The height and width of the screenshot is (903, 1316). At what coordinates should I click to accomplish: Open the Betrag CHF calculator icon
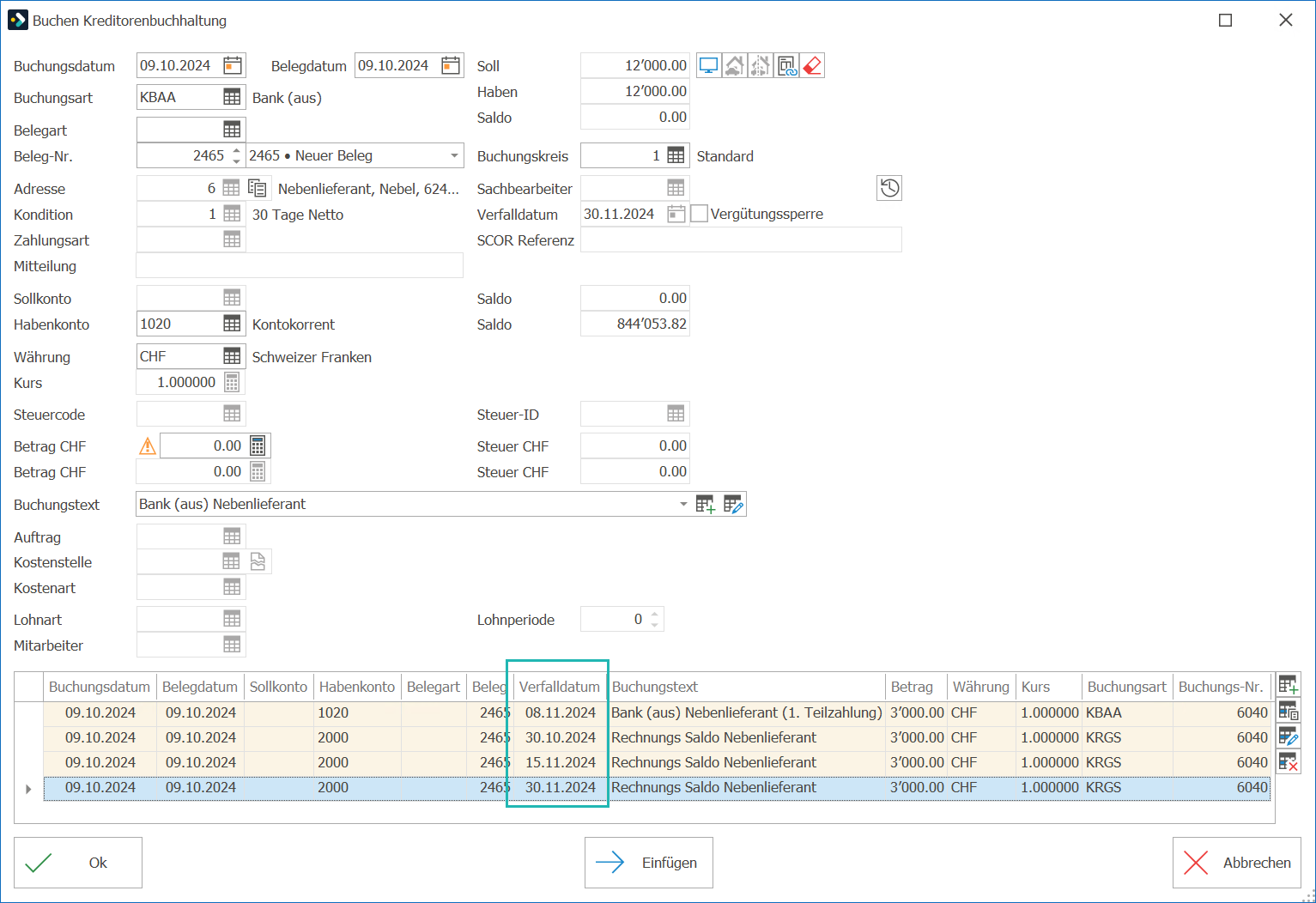(x=258, y=445)
